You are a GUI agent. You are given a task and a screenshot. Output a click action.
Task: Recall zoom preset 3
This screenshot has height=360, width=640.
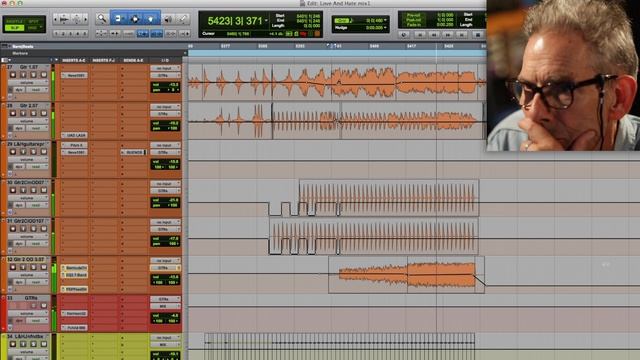pyautogui.click(x=71, y=33)
